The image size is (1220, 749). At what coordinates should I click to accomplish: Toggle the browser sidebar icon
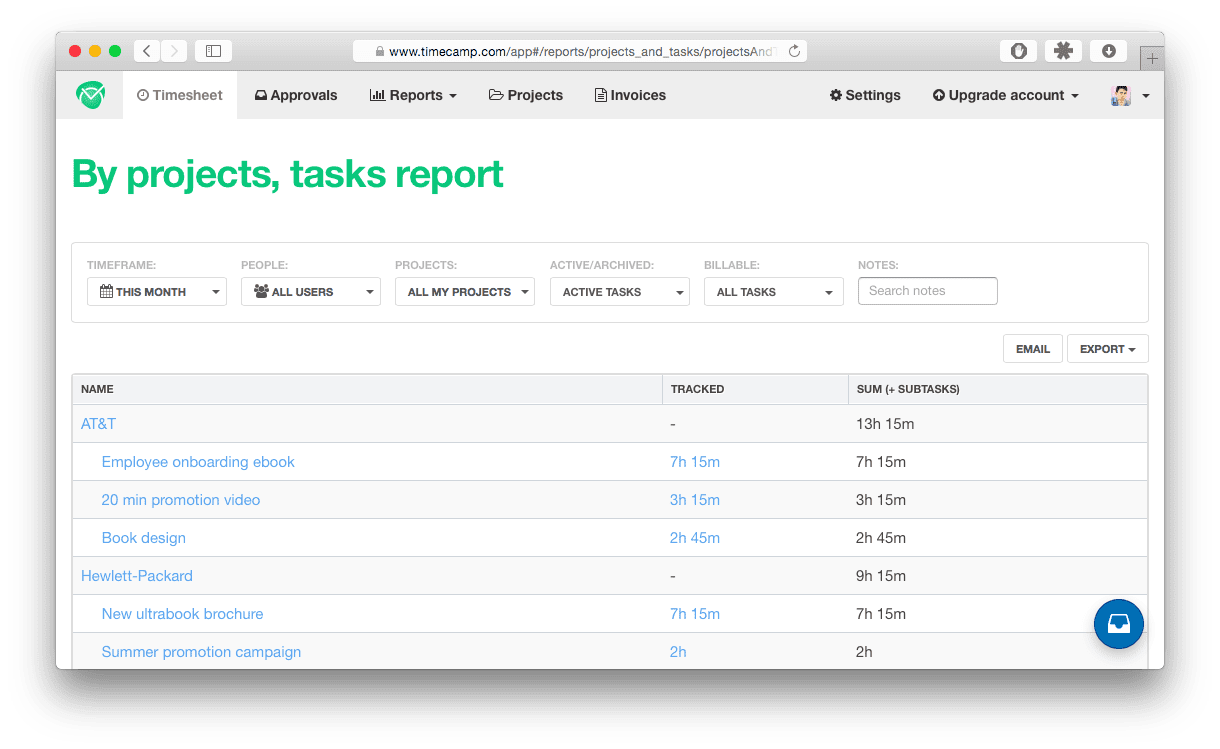click(x=213, y=50)
